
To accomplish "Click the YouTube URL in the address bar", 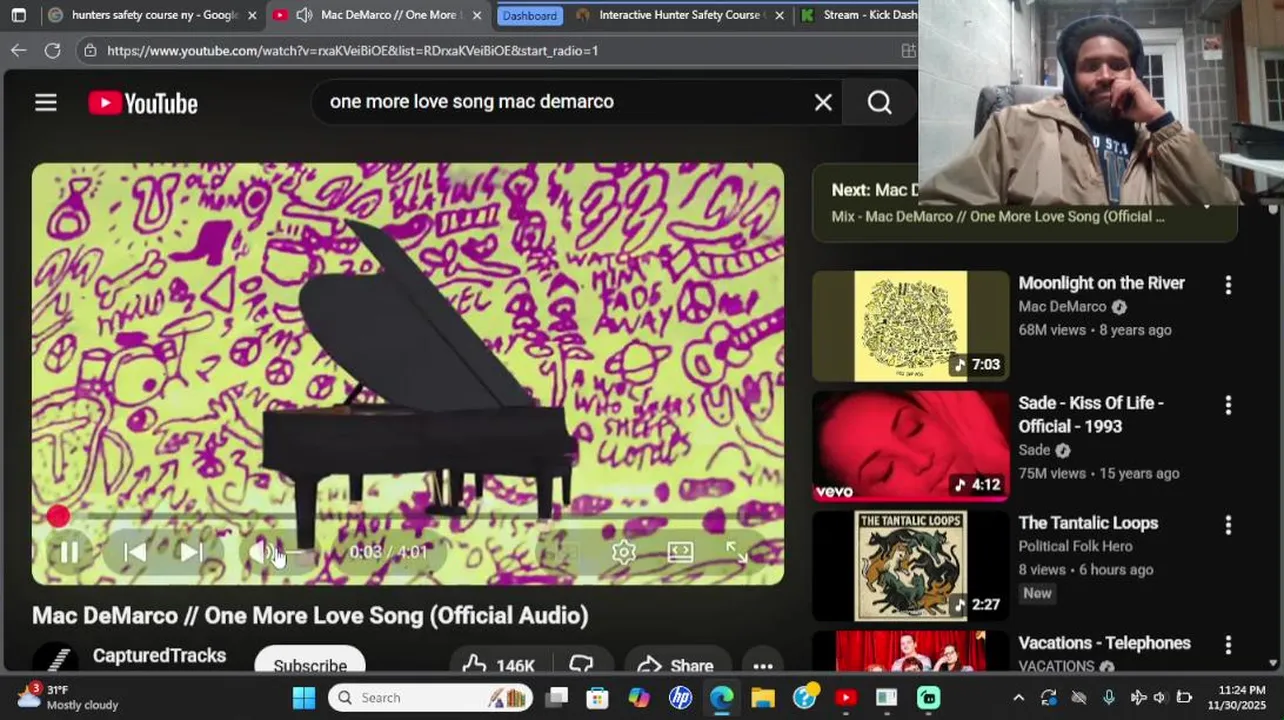I will pyautogui.click(x=352, y=50).
